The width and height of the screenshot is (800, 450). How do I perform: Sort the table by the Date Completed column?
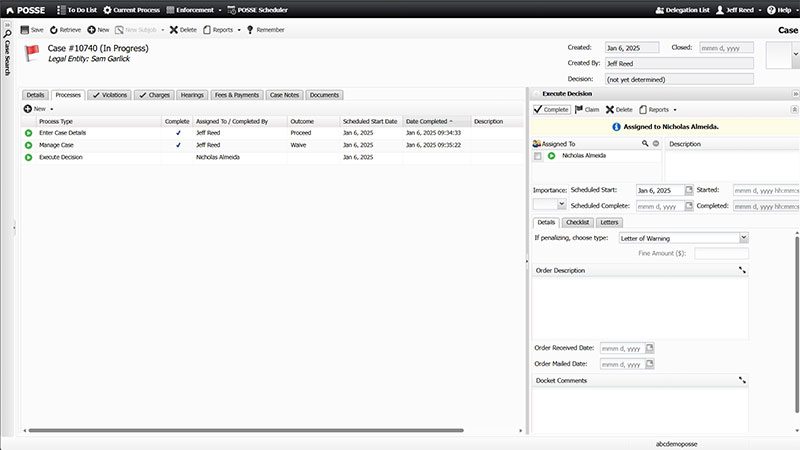tap(436, 121)
